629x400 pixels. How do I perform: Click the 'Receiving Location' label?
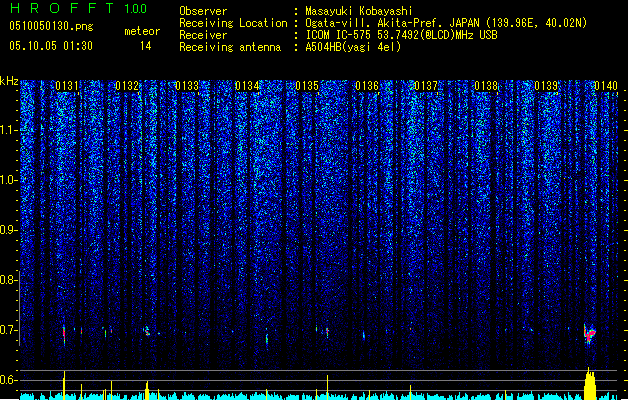point(233,23)
